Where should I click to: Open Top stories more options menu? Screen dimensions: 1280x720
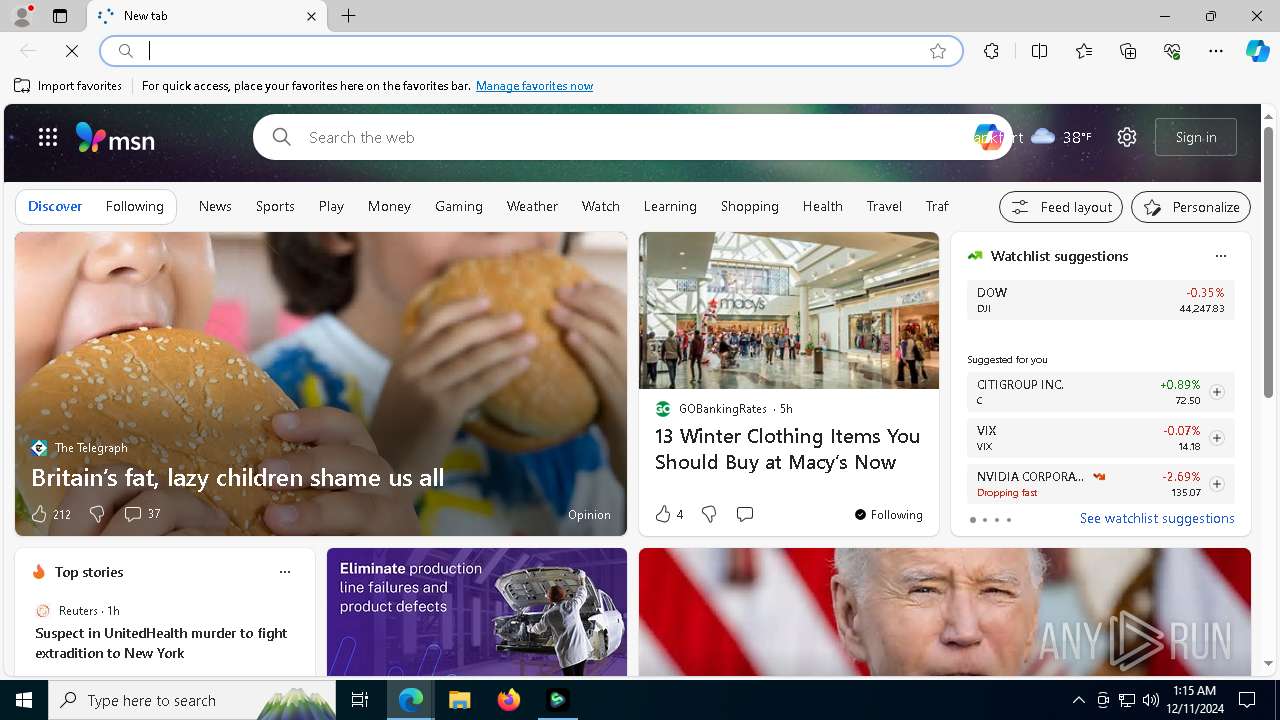coord(285,572)
